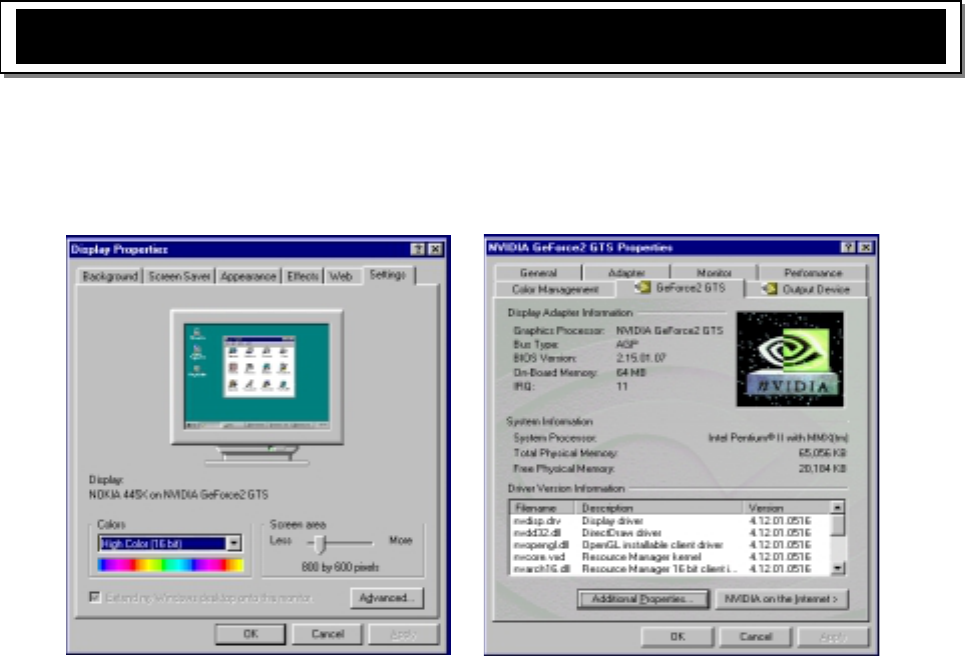
Task: Click the help icon in Display Properties title bar
Action: point(418,249)
